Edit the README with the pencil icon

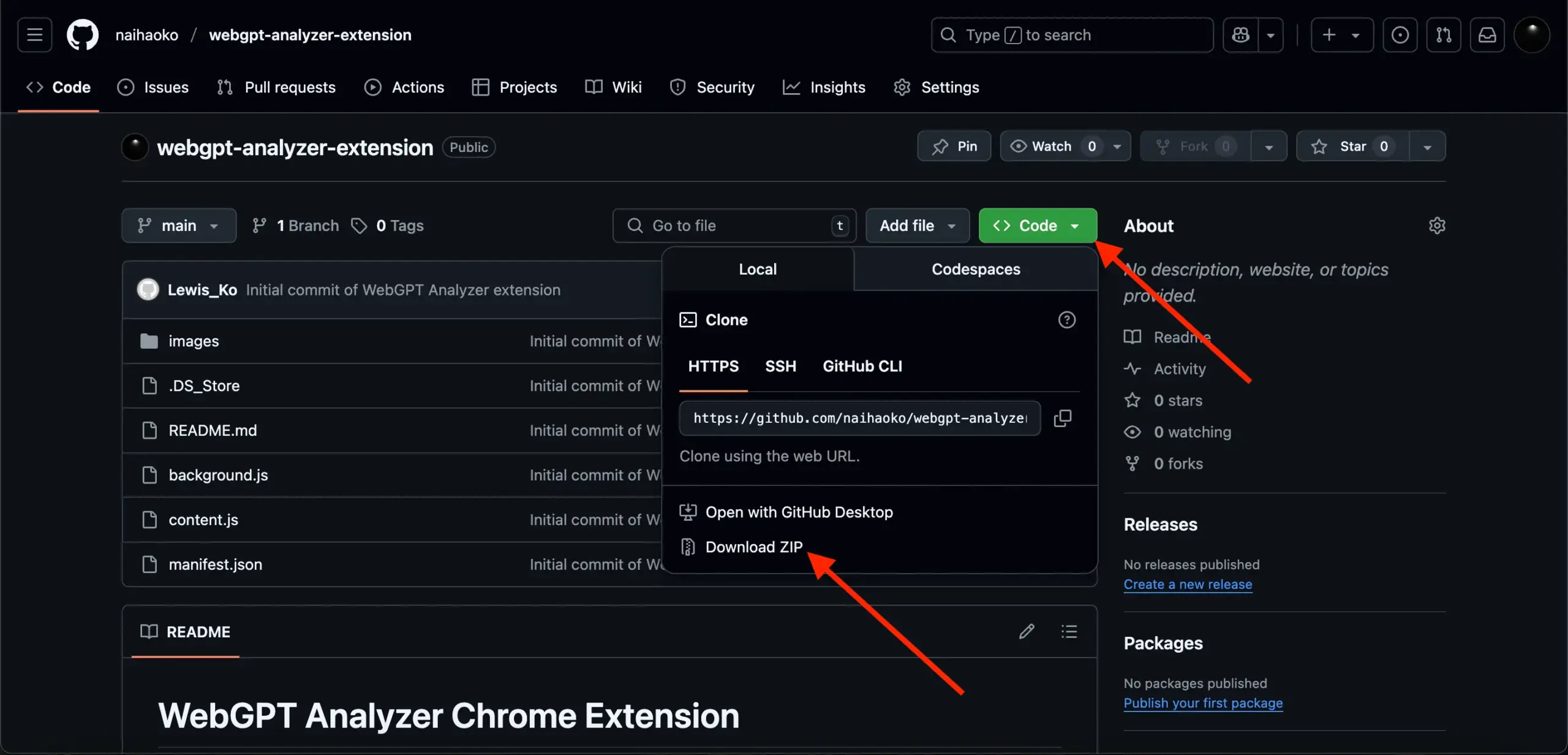click(1027, 631)
